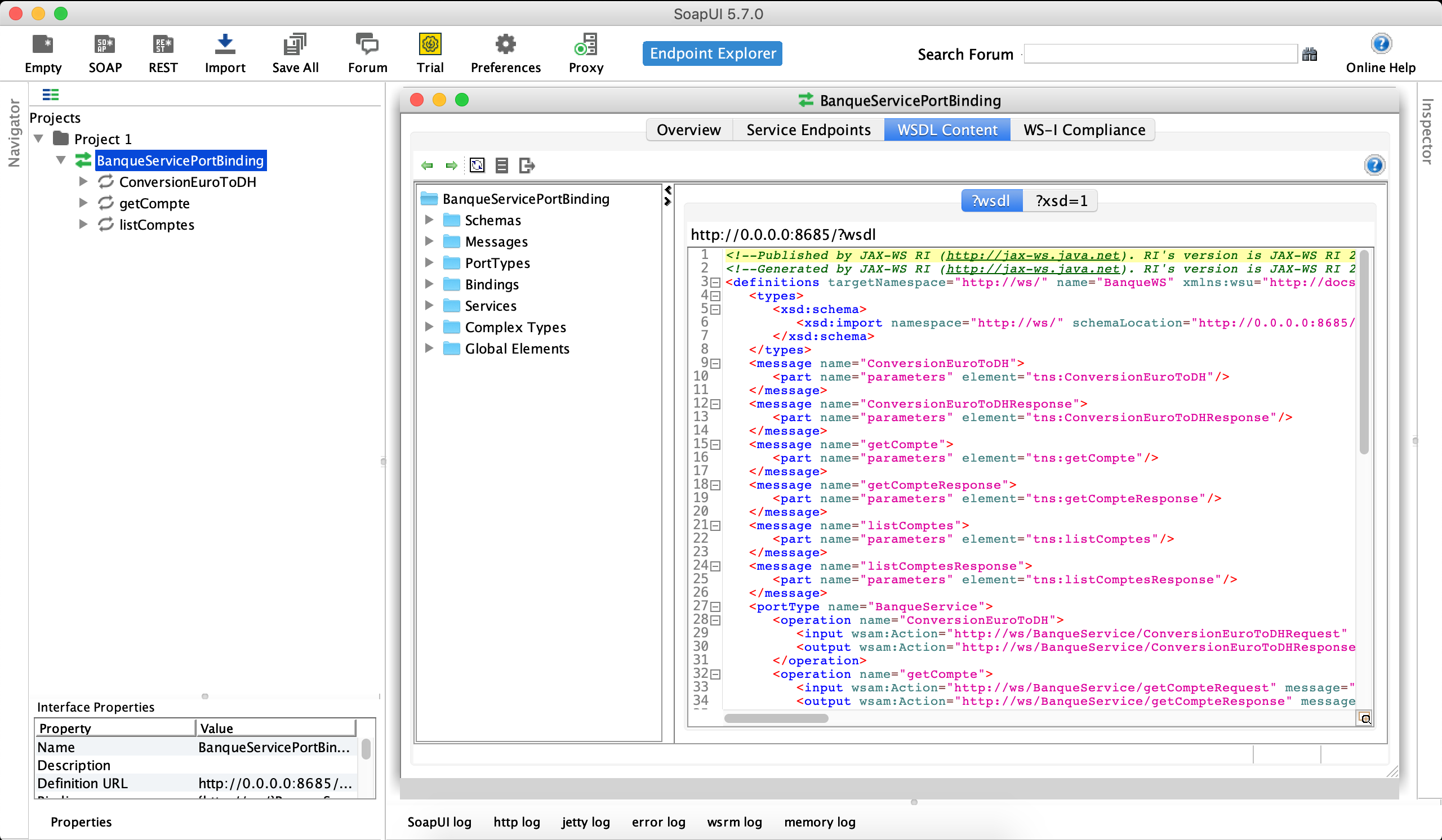
Task: Expand the Schemas folder
Action: tap(429, 220)
